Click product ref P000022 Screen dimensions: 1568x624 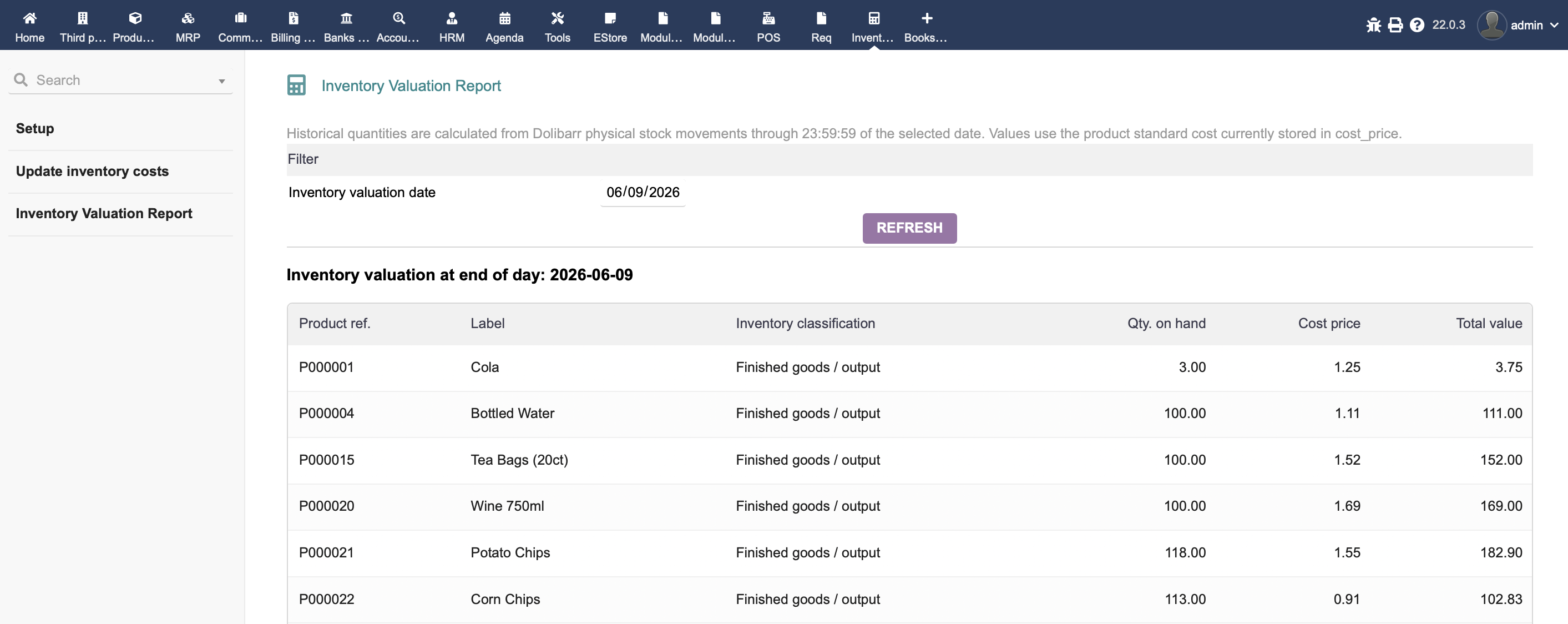(326, 599)
